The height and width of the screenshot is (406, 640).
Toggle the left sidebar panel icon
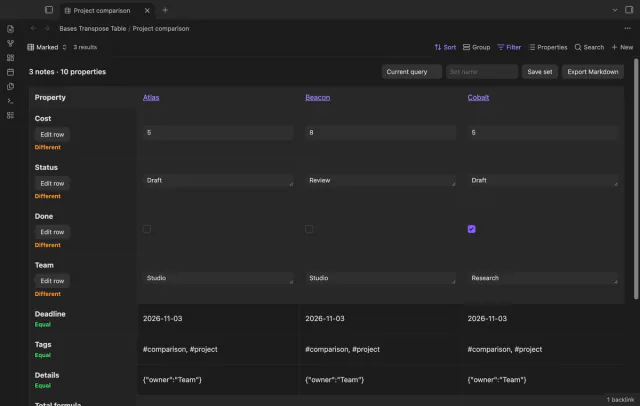pyautogui.click(x=49, y=10)
